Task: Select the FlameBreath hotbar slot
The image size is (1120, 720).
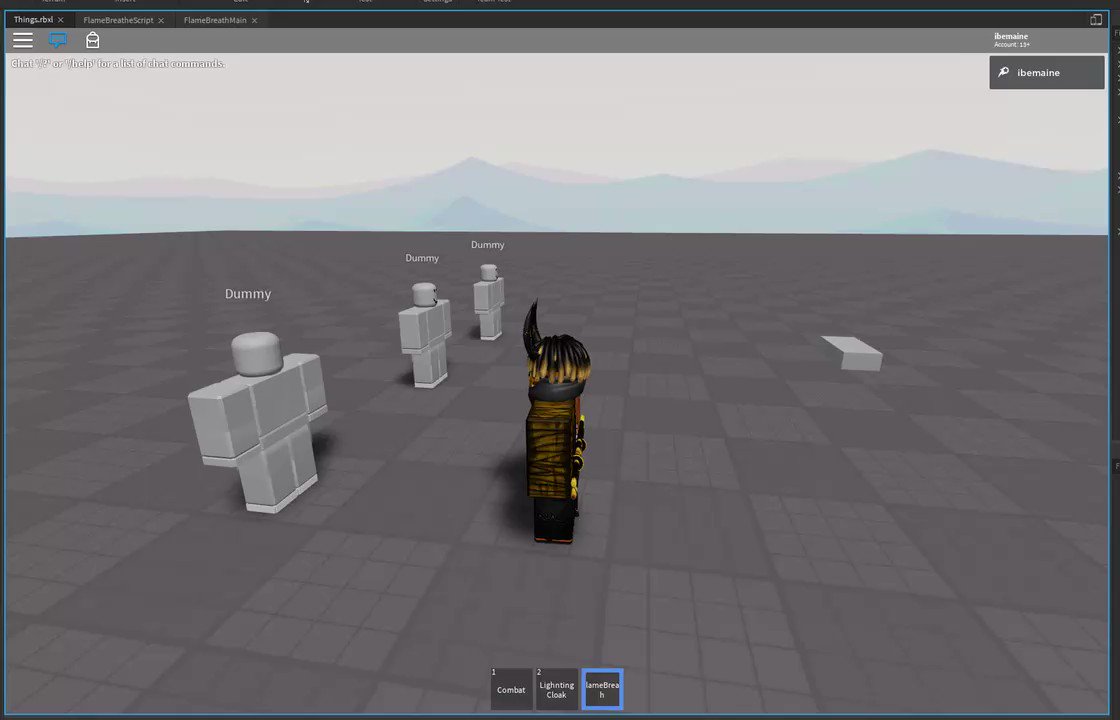Action: (x=602, y=689)
